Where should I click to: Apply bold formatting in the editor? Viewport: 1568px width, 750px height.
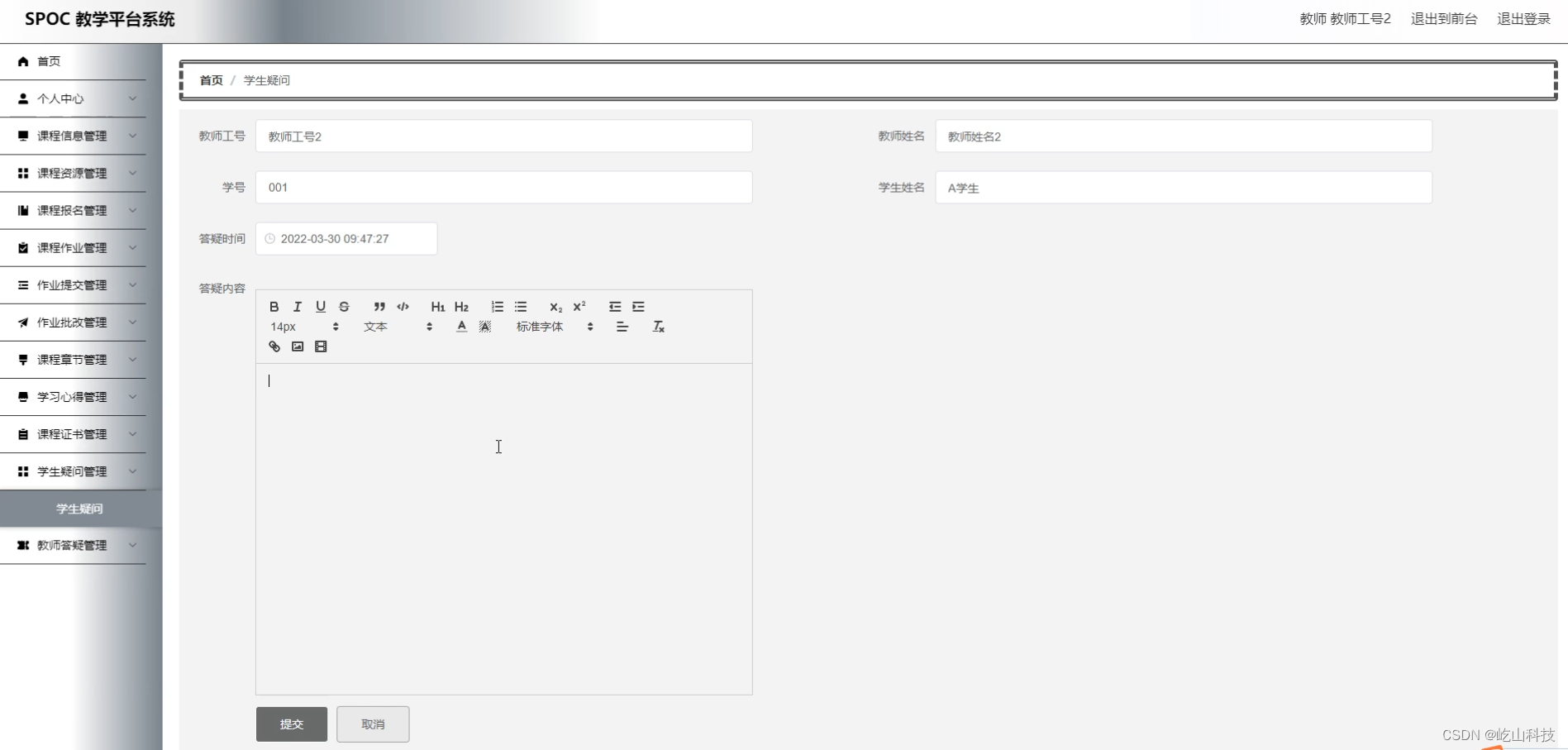274,307
